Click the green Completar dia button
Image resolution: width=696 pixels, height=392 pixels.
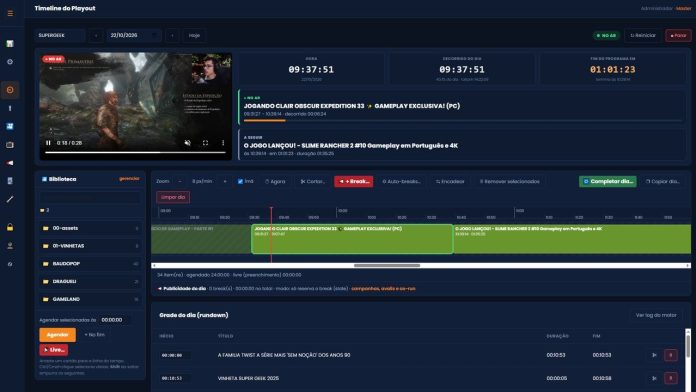click(608, 181)
